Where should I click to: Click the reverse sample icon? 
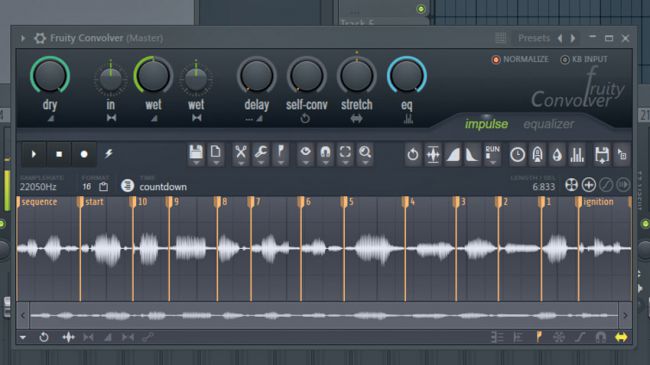413,154
